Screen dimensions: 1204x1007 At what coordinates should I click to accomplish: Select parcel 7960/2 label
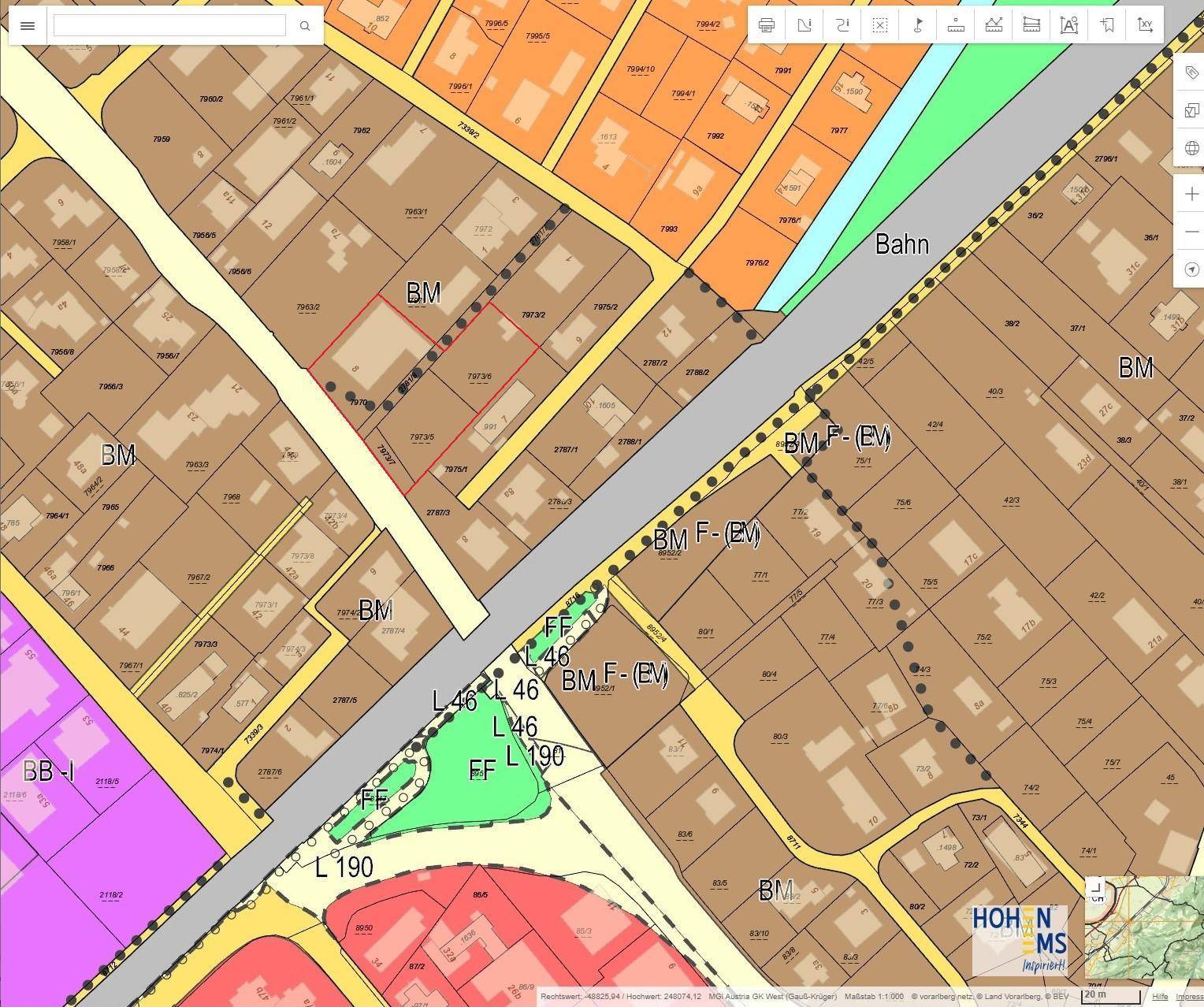click(x=211, y=99)
